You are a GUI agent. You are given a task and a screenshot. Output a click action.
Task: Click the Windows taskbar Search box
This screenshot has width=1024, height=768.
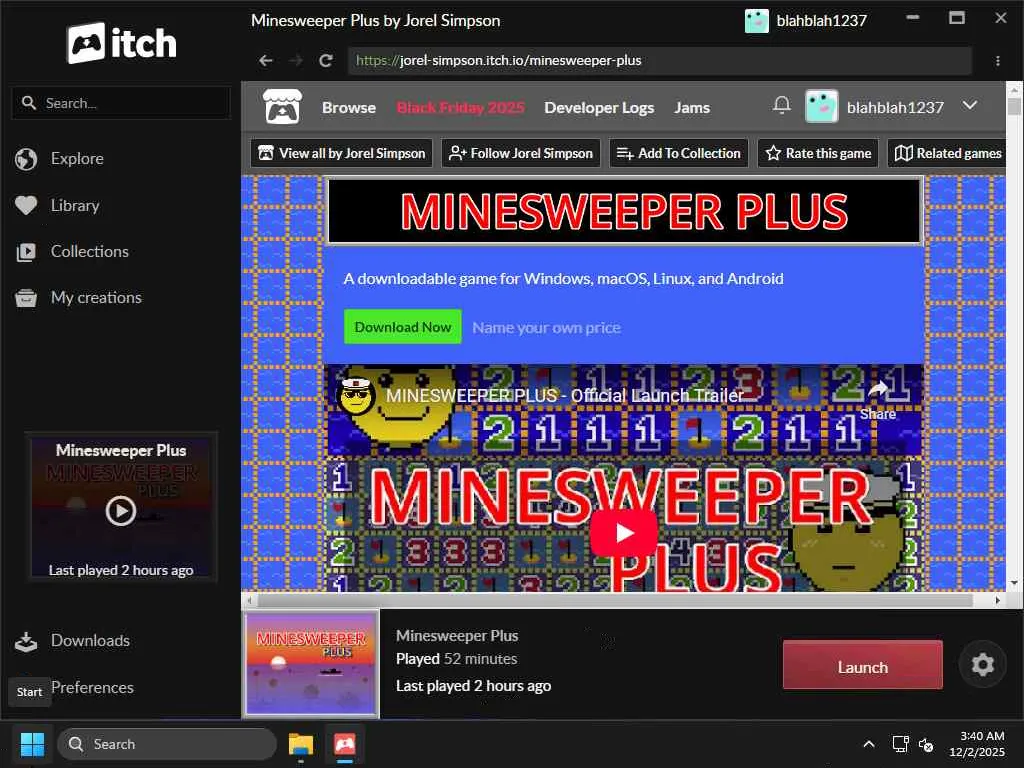tap(167, 744)
